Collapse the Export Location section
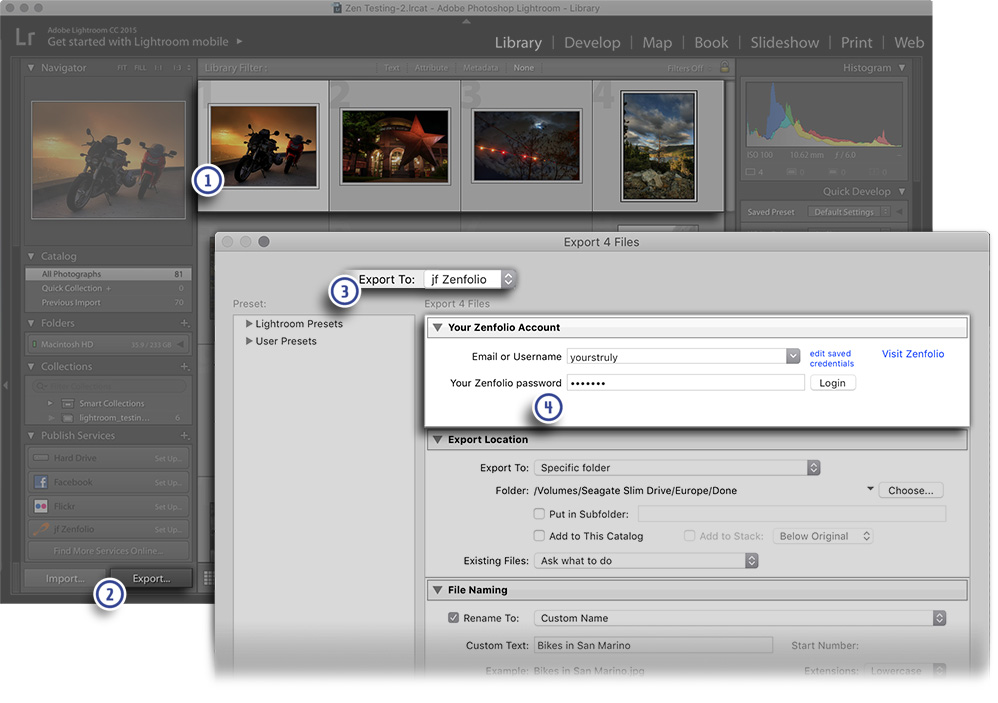This screenshot has width=998, height=703. (x=437, y=440)
